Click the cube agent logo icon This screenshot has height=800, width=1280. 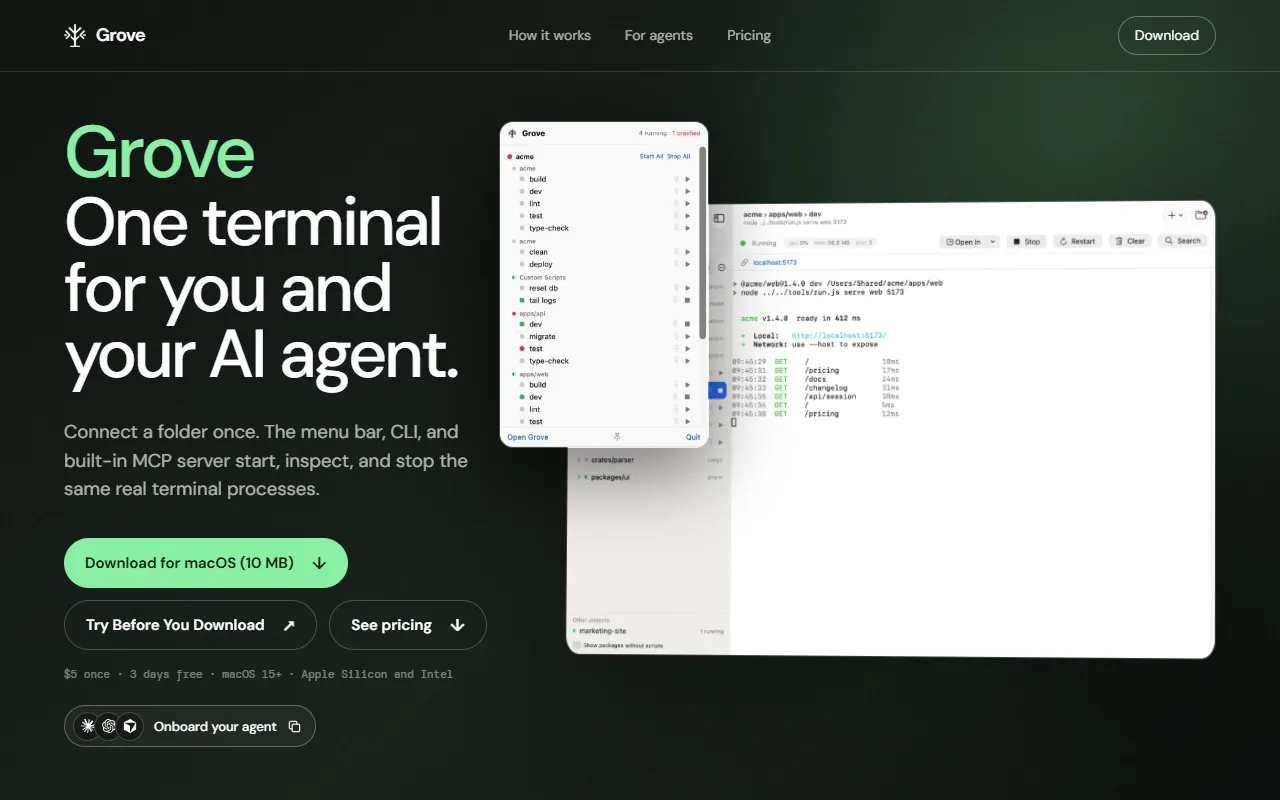pos(130,726)
